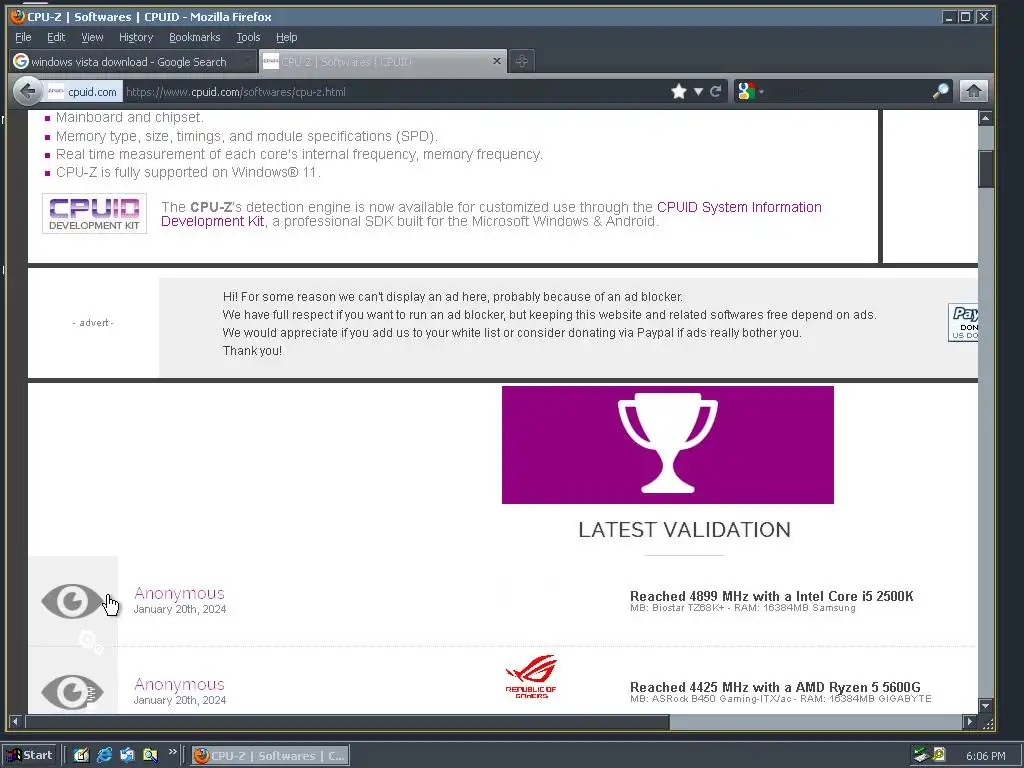Click the PayPal donate button

(x=963, y=322)
